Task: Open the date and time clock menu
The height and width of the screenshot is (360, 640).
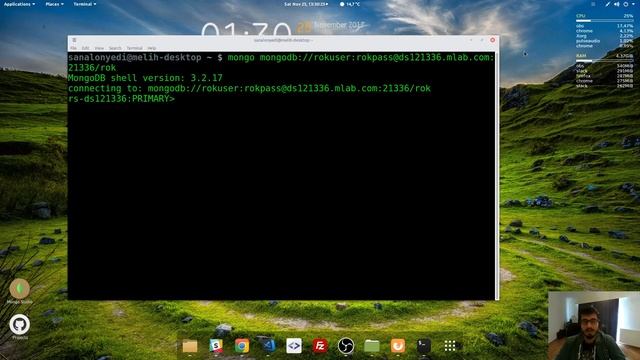Action: tap(306, 4)
